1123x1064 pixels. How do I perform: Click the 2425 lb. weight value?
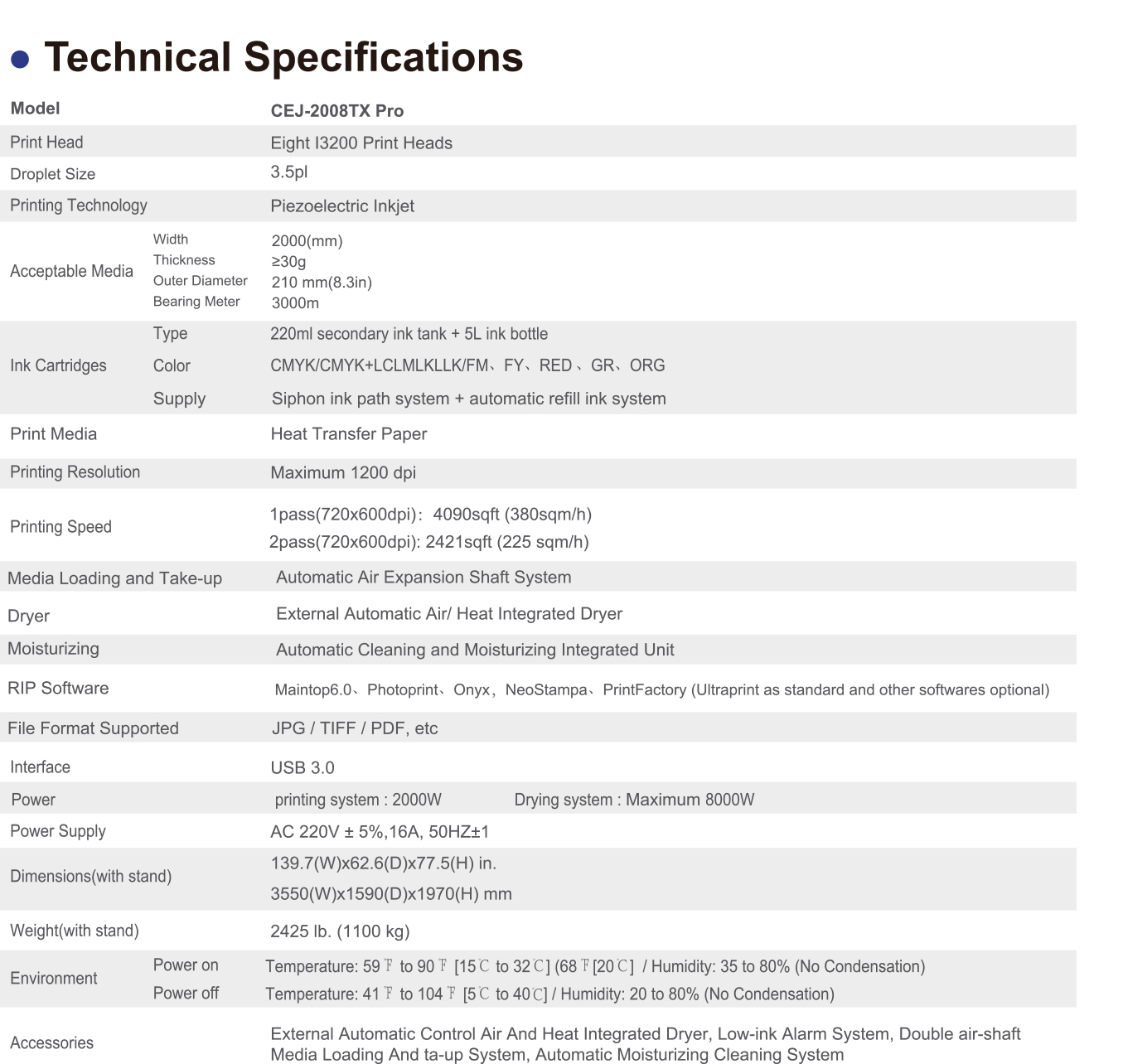pyautogui.click(x=340, y=931)
